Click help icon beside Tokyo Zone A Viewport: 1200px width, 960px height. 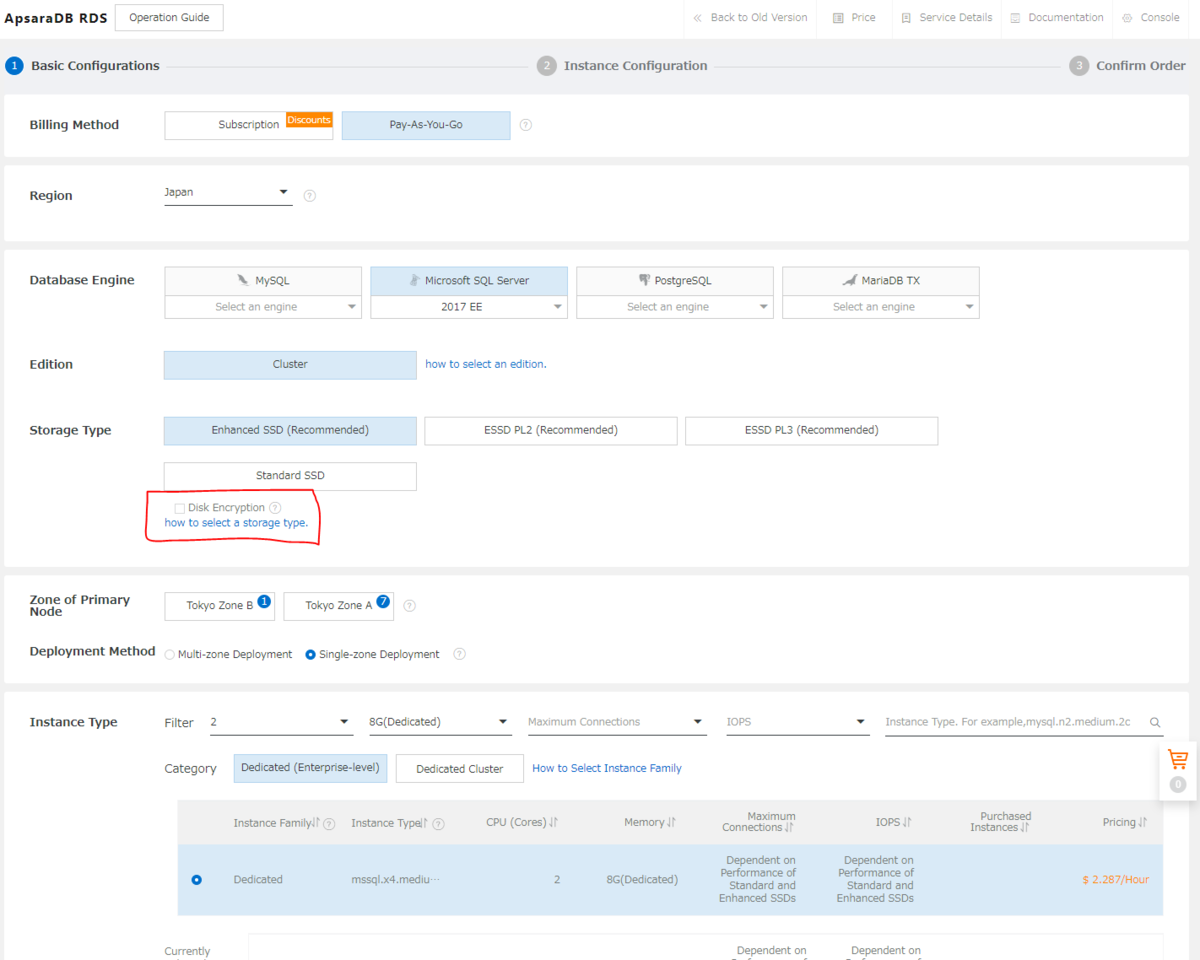(409, 605)
